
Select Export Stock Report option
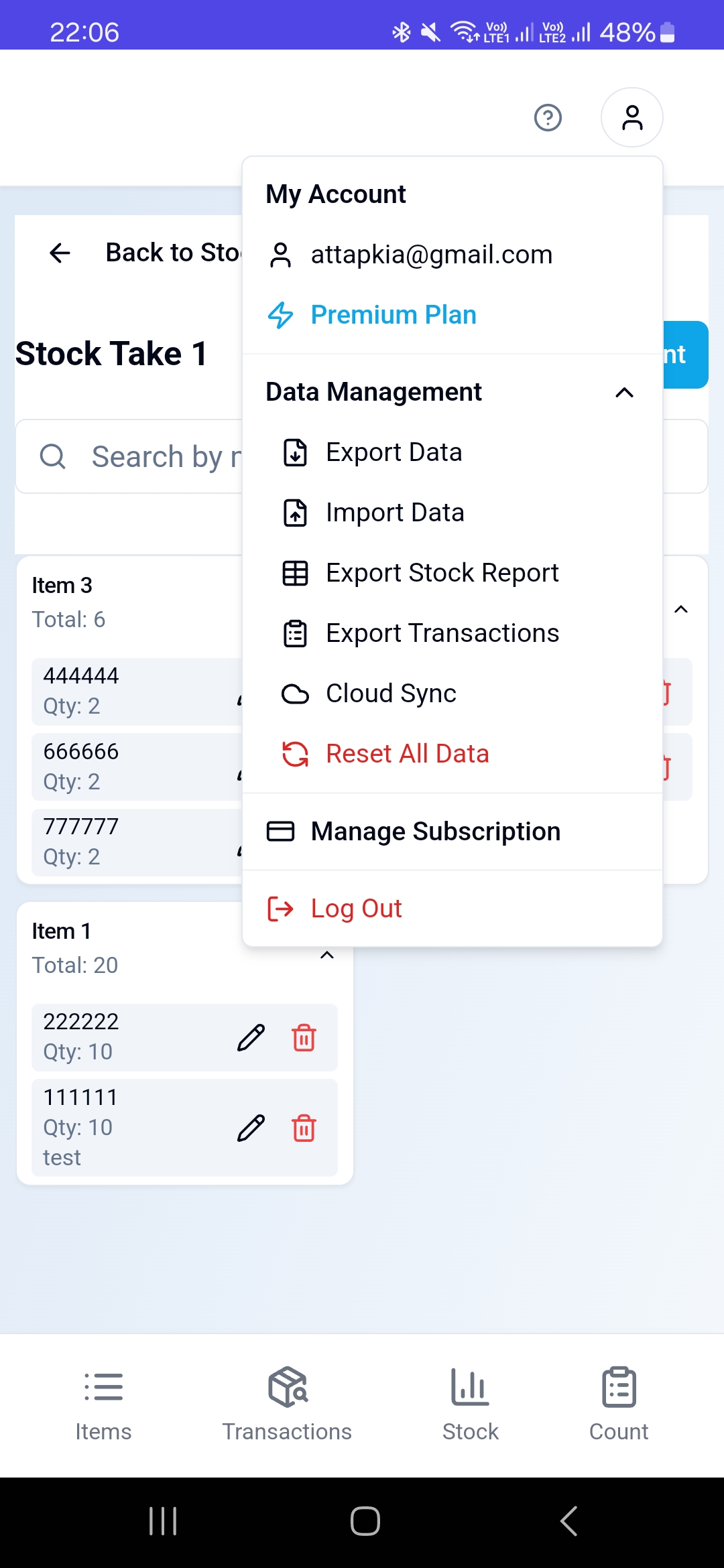coord(442,574)
